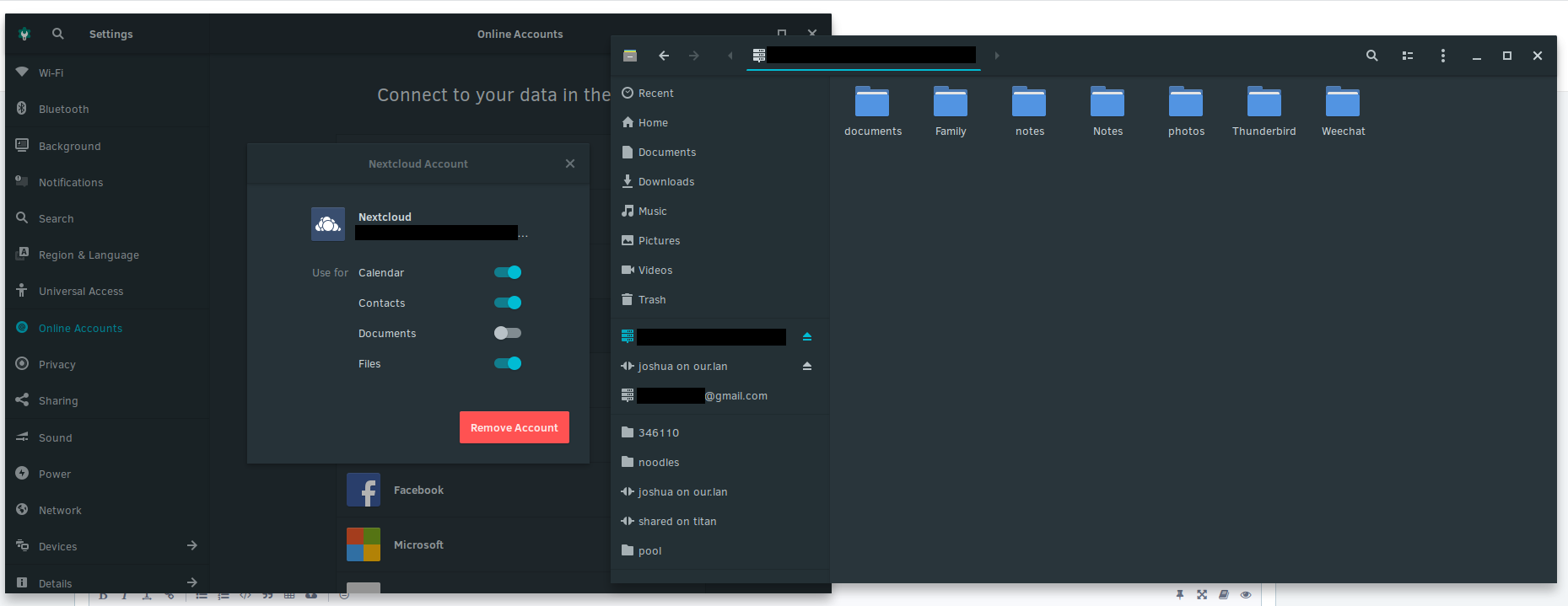This screenshot has width=1568, height=606.
Task: Expand Details submenu arrow
Action: [x=192, y=582]
